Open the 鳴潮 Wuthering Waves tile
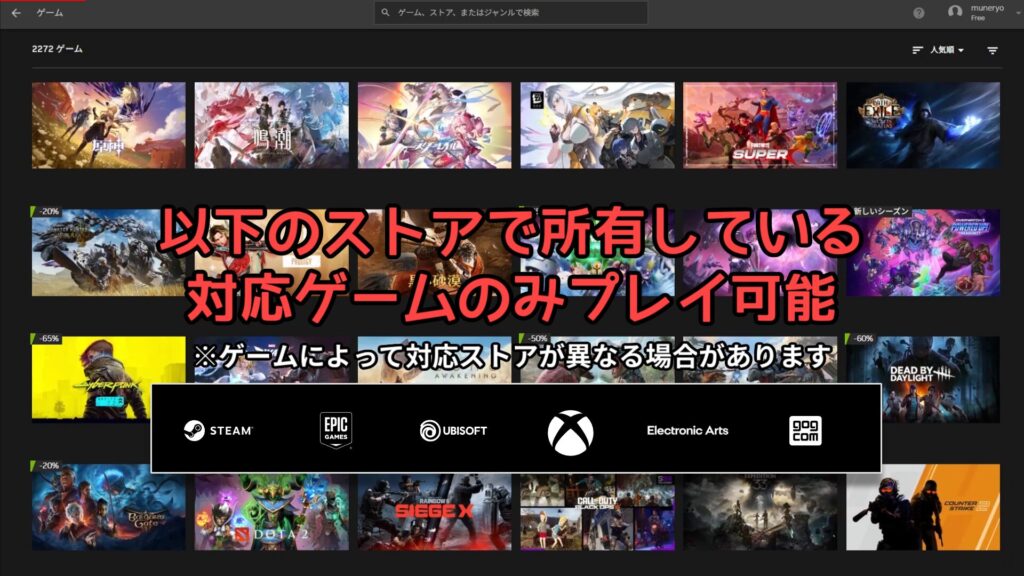Screen dimensions: 1024x576 click(x=272, y=125)
